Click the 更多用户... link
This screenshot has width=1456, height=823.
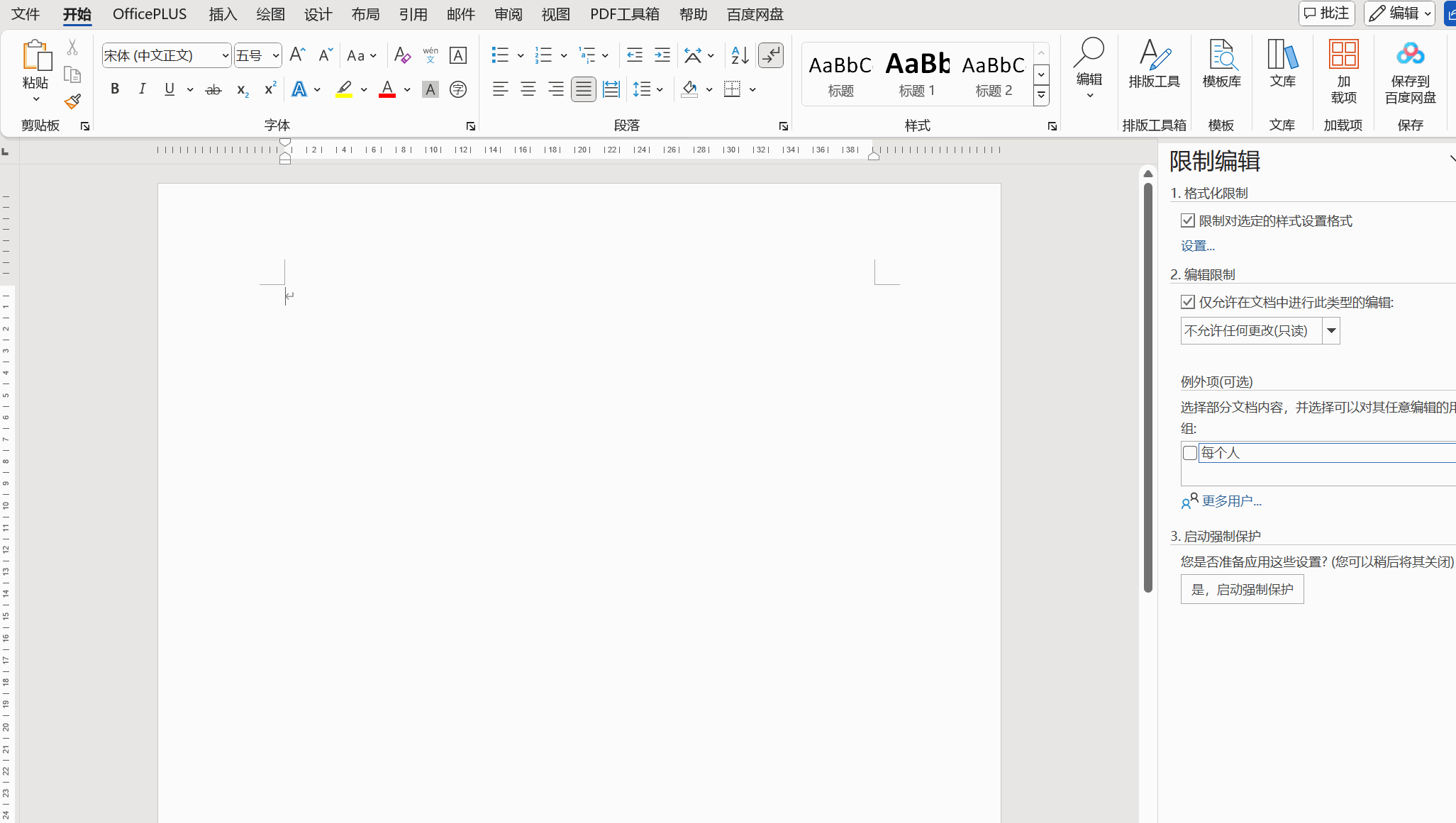1231,501
